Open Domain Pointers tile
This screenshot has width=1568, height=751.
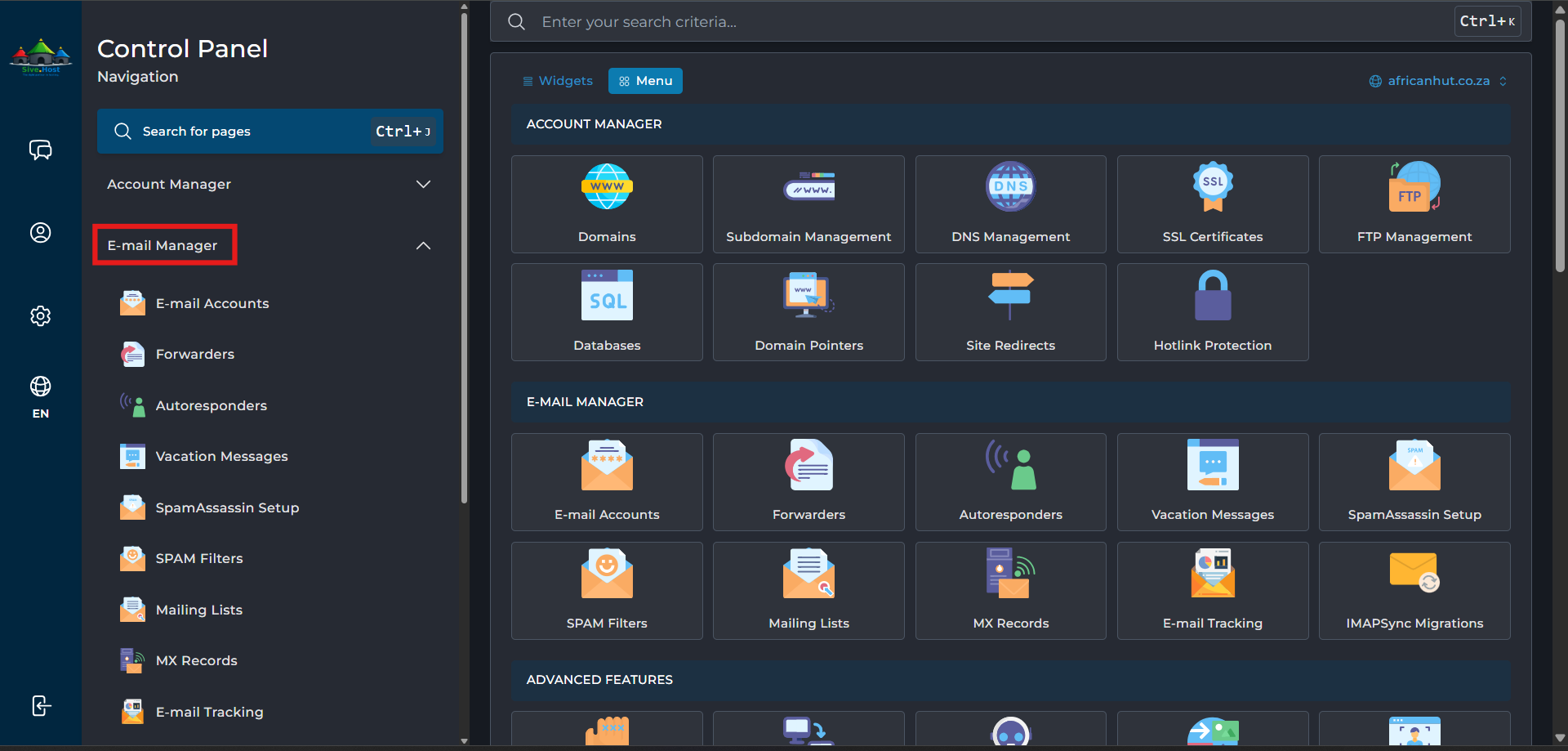point(808,312)
